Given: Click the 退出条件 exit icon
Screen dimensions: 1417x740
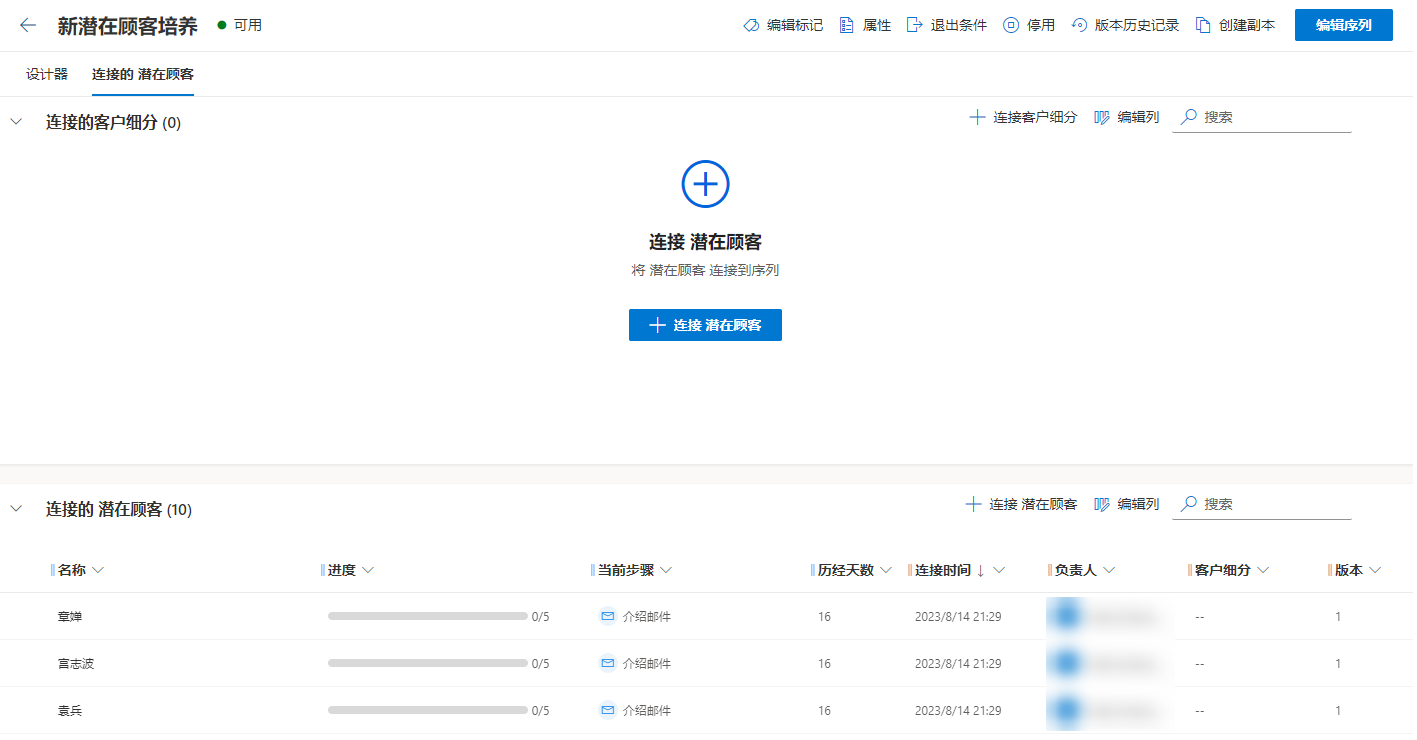Looking at the screenshot, I should point(914,25).
